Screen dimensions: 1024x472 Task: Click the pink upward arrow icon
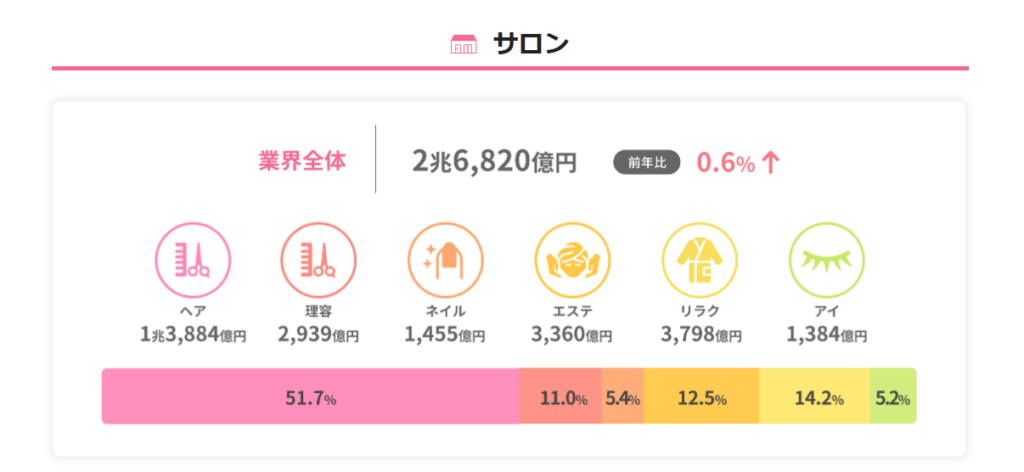[770, 162]
